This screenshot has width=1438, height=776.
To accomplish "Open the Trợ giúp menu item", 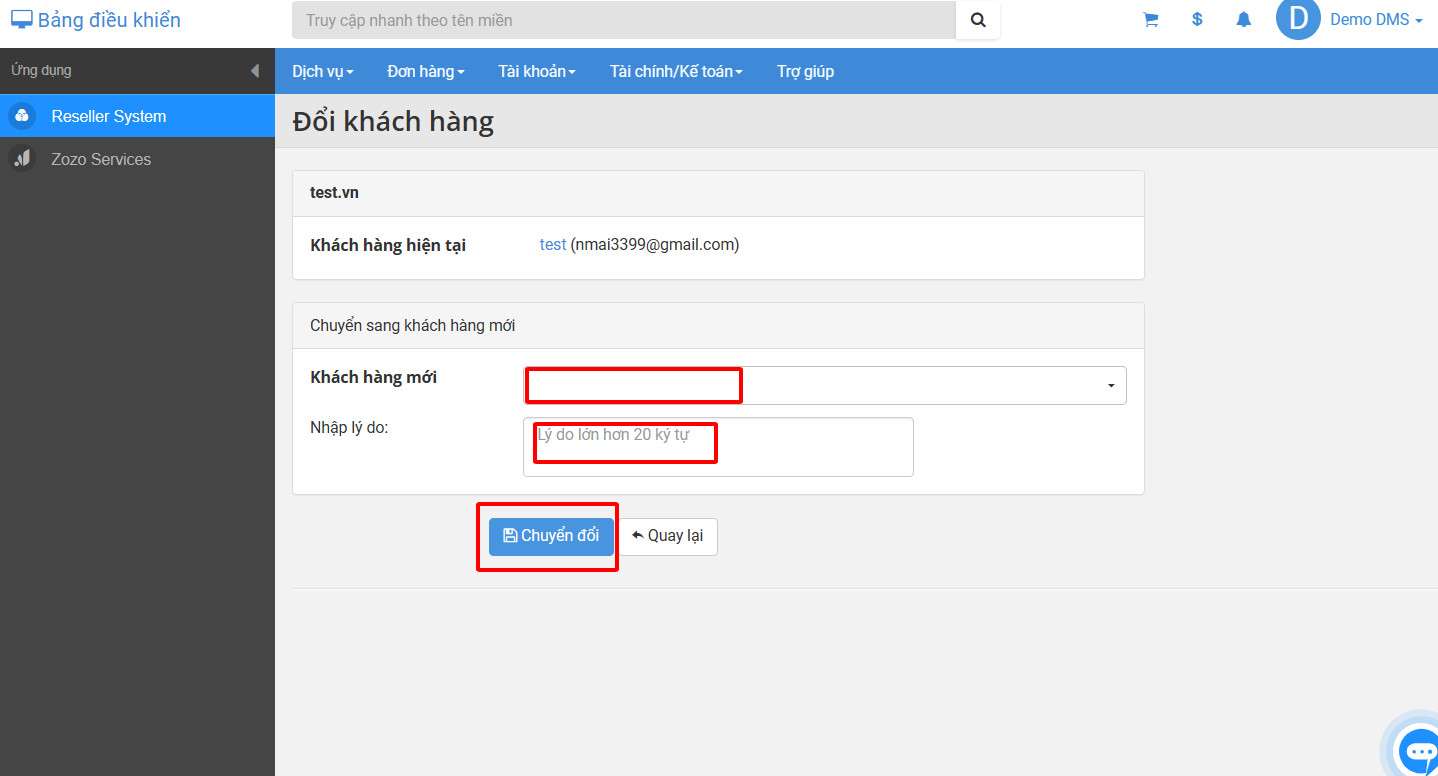I will point(805,71).
